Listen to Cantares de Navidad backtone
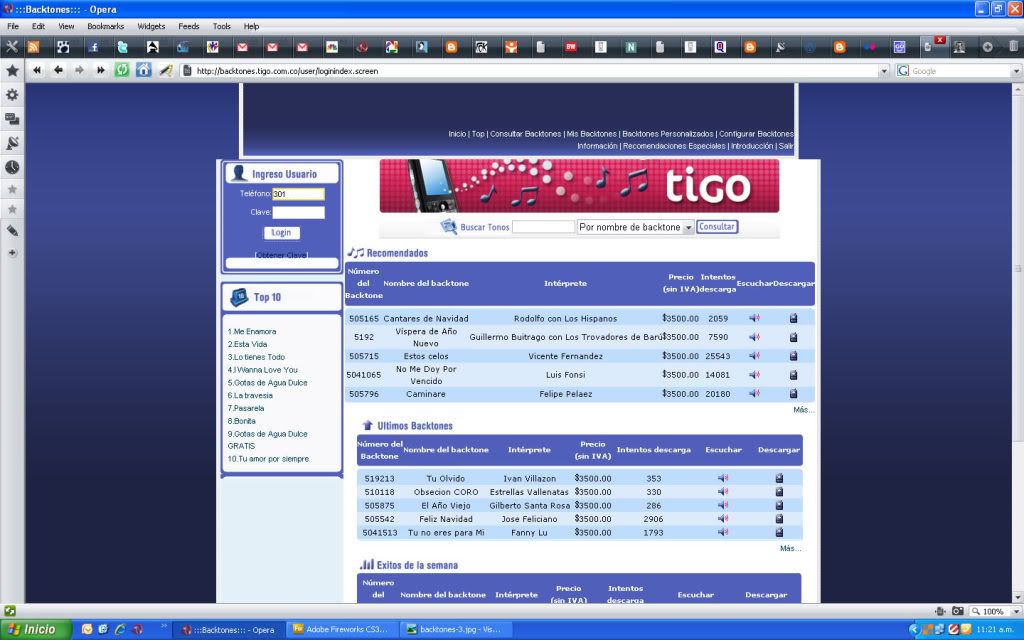1024x640 pixels. (x=754, y=318)
